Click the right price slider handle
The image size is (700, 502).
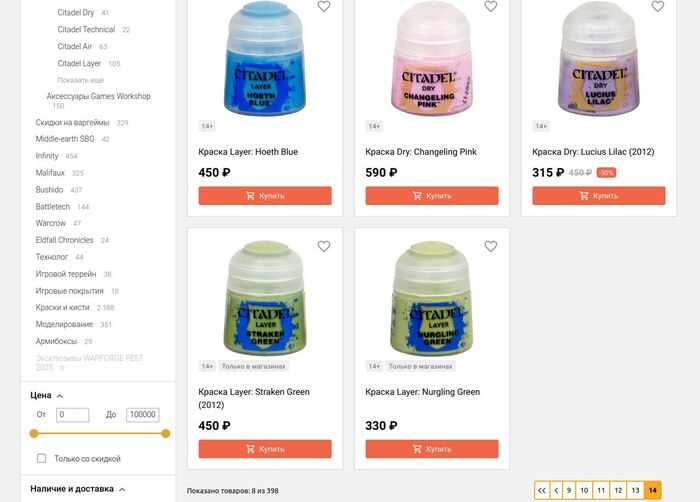(x=166, y=433)
